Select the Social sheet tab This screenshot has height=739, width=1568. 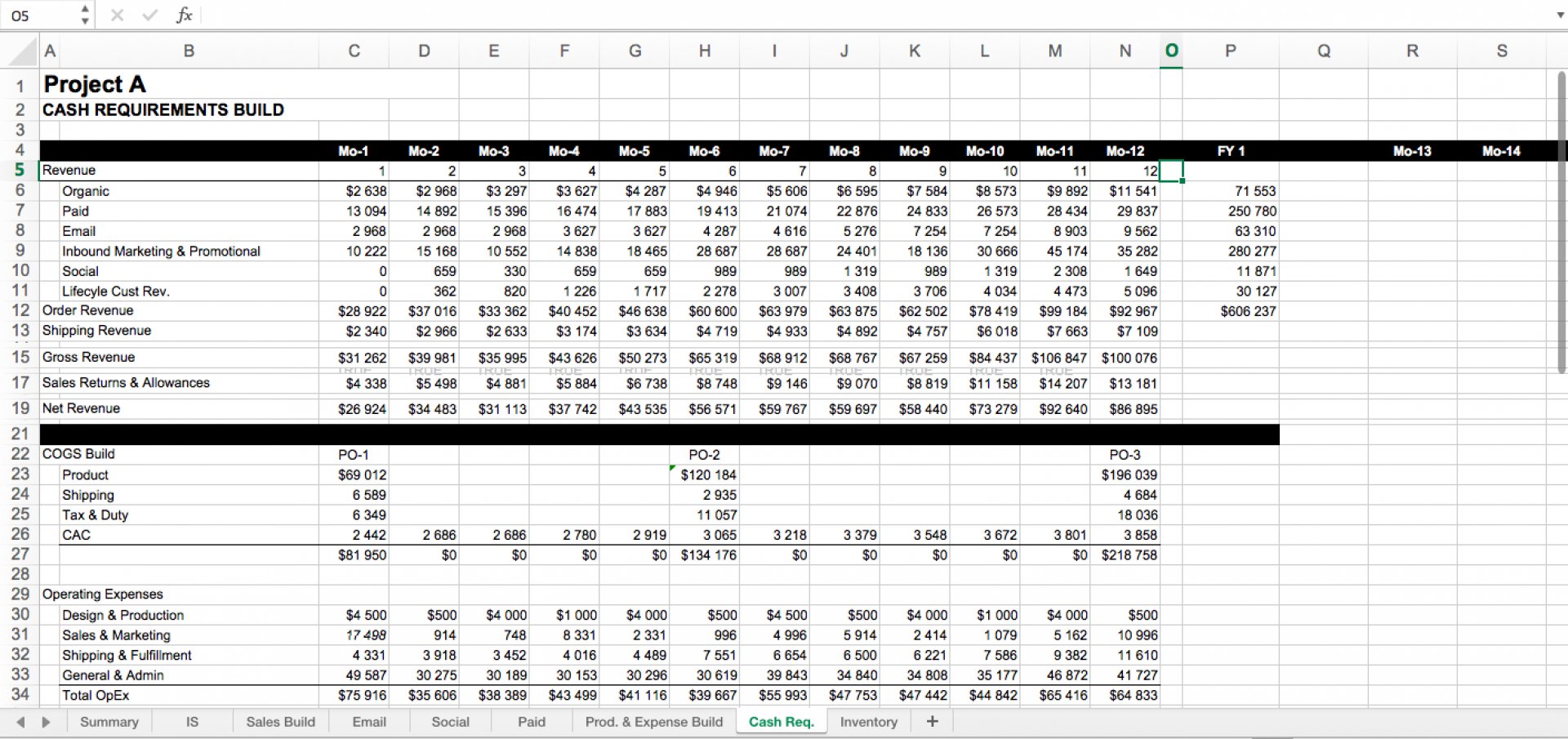pyautogui.click(x=450, y=722)
